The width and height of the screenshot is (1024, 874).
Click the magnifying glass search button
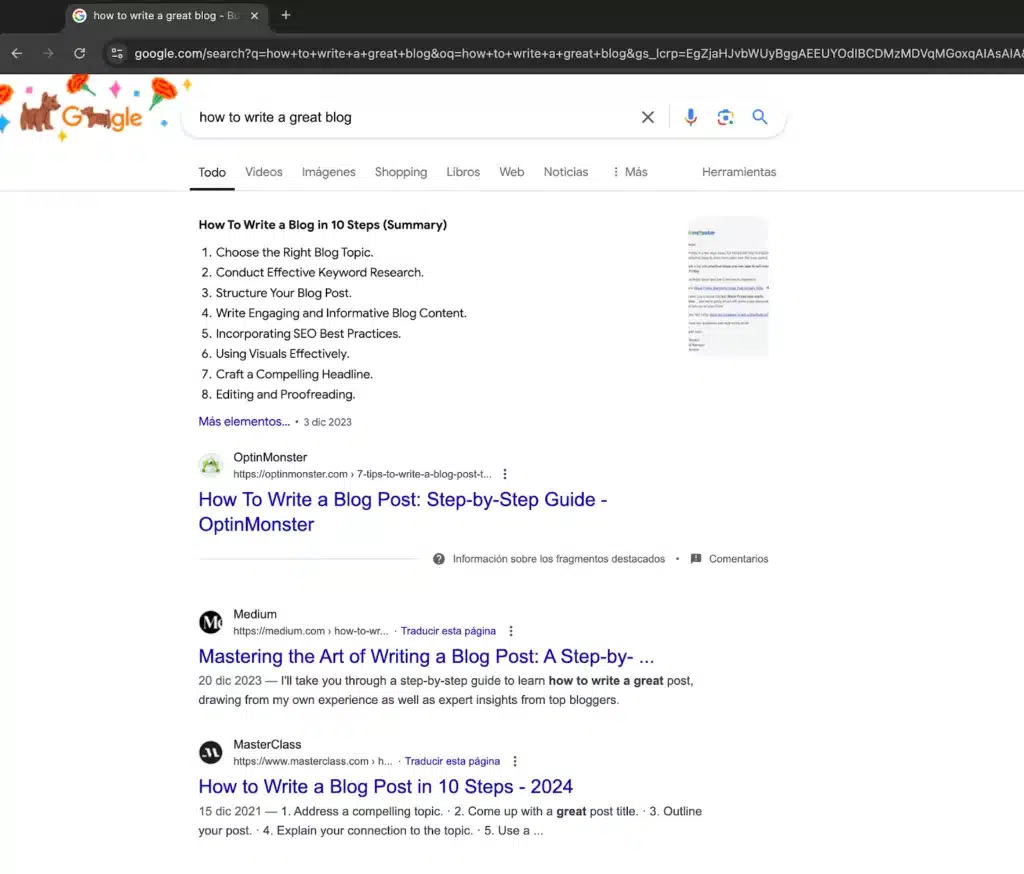[760, 117]
